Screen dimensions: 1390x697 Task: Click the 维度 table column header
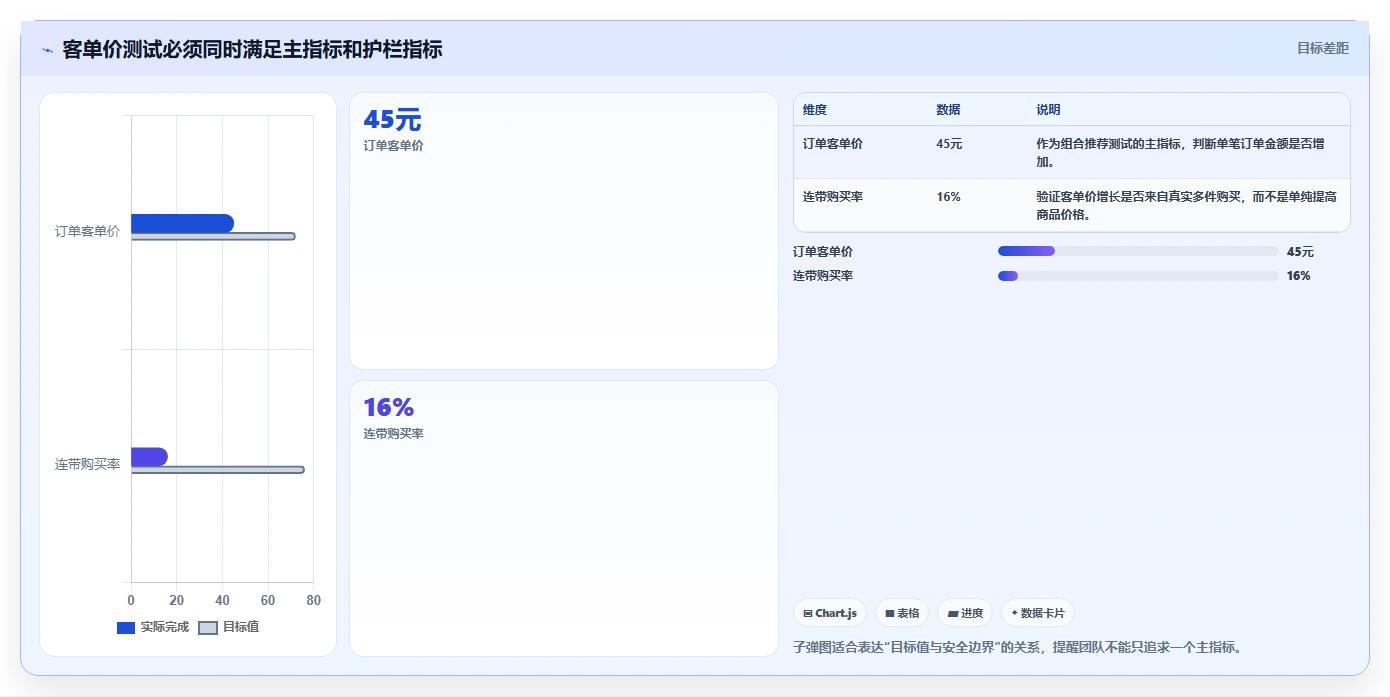pos(815,110)
